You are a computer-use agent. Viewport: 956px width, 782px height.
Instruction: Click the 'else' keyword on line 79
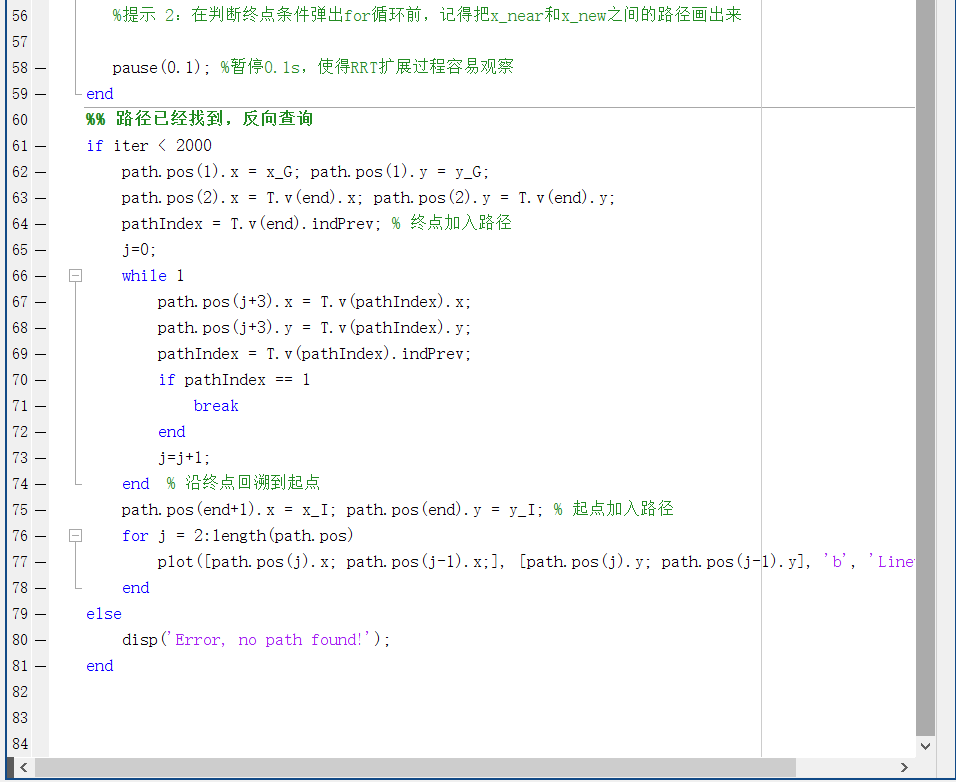pyautogui.click(x=104, y=614)
